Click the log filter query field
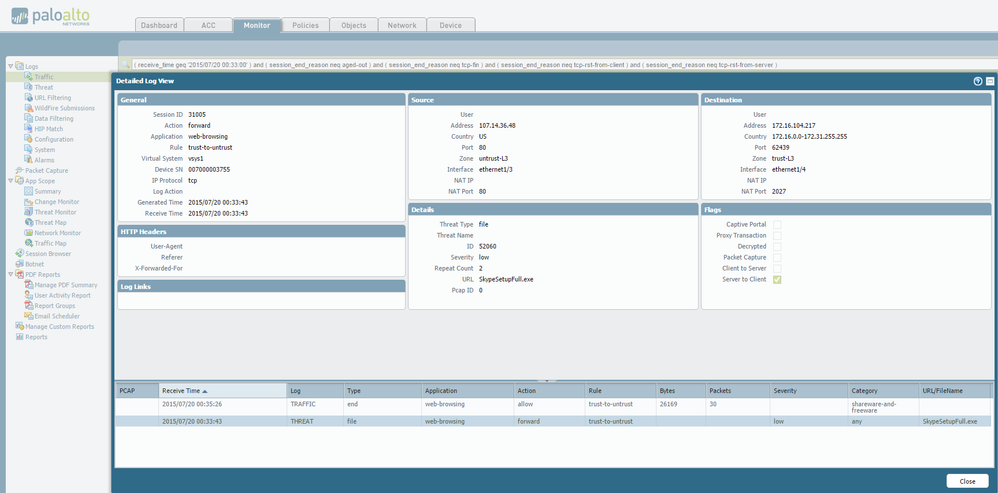 click(x=564, y=65)
